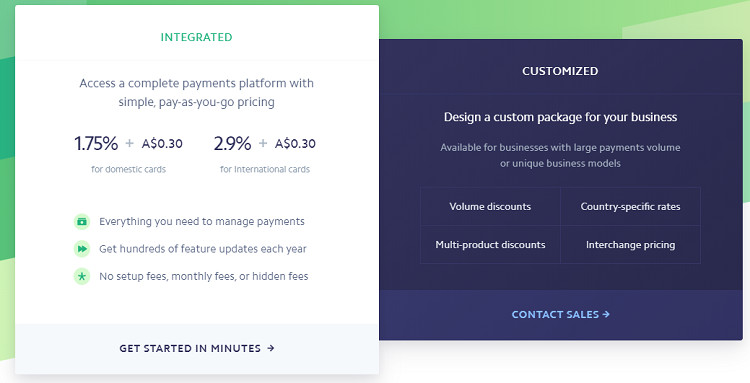Open the Contact Sales link

click(561, 314)
